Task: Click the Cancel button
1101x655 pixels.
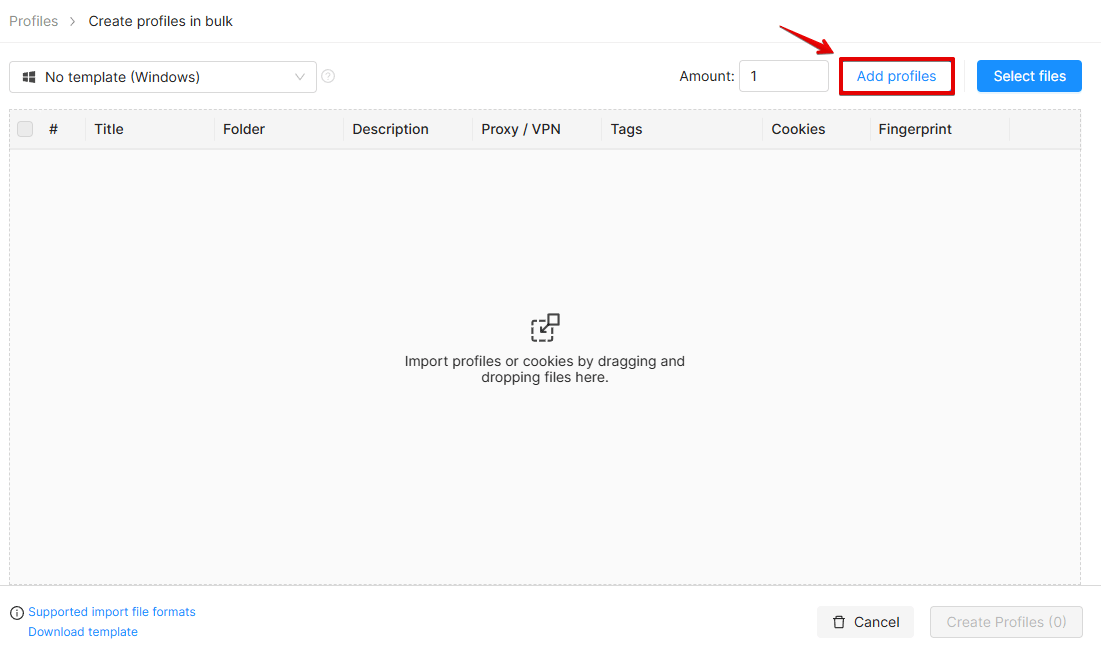Action: [865, 622]
